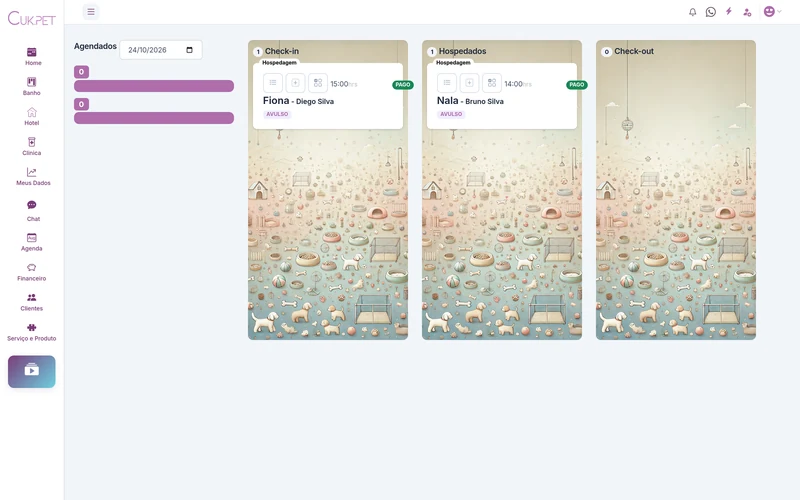Open the notifications bell
800x500 pixels.
pos(692,12)
